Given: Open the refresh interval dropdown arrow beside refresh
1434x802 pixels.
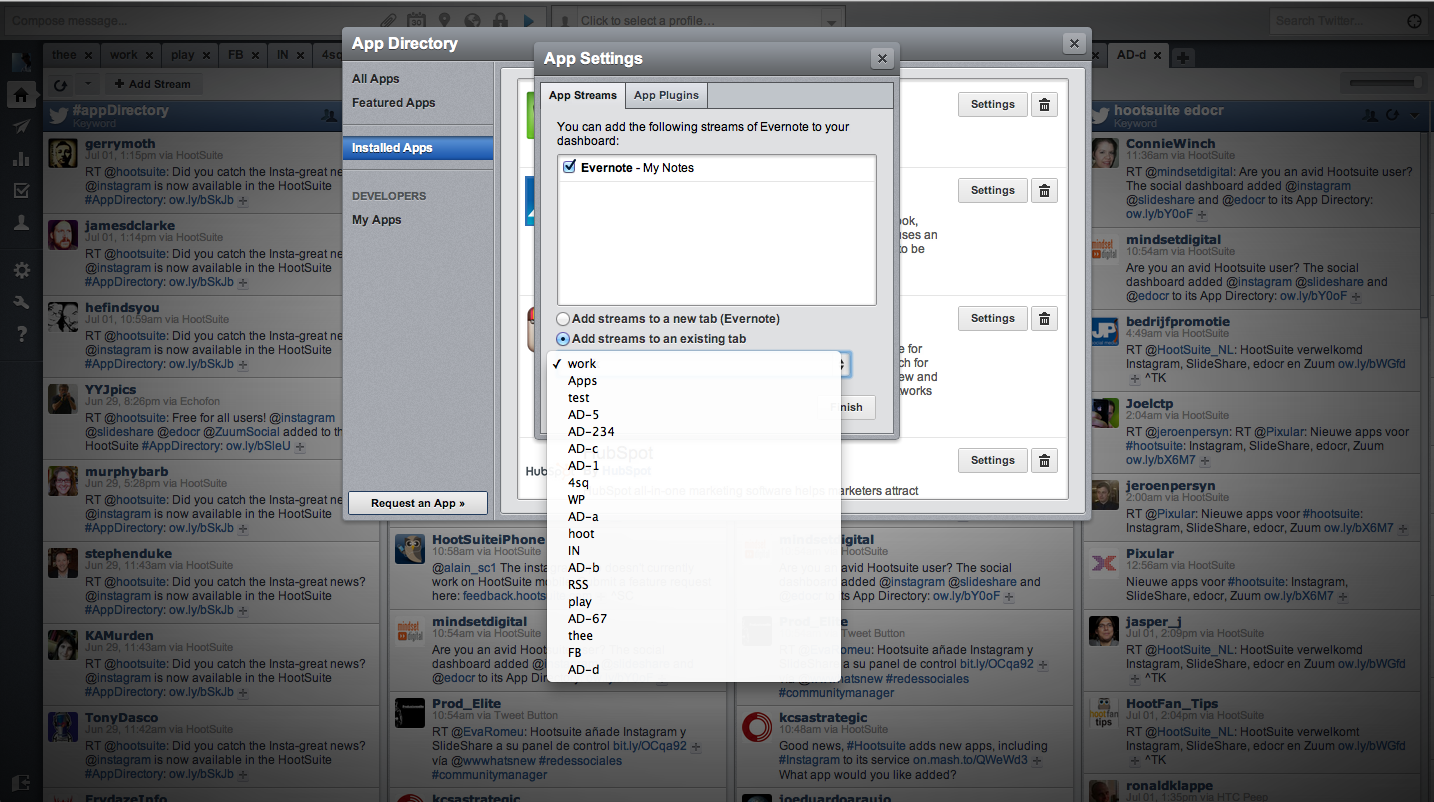Looking at the screenshot, I should tap(87, 85).
